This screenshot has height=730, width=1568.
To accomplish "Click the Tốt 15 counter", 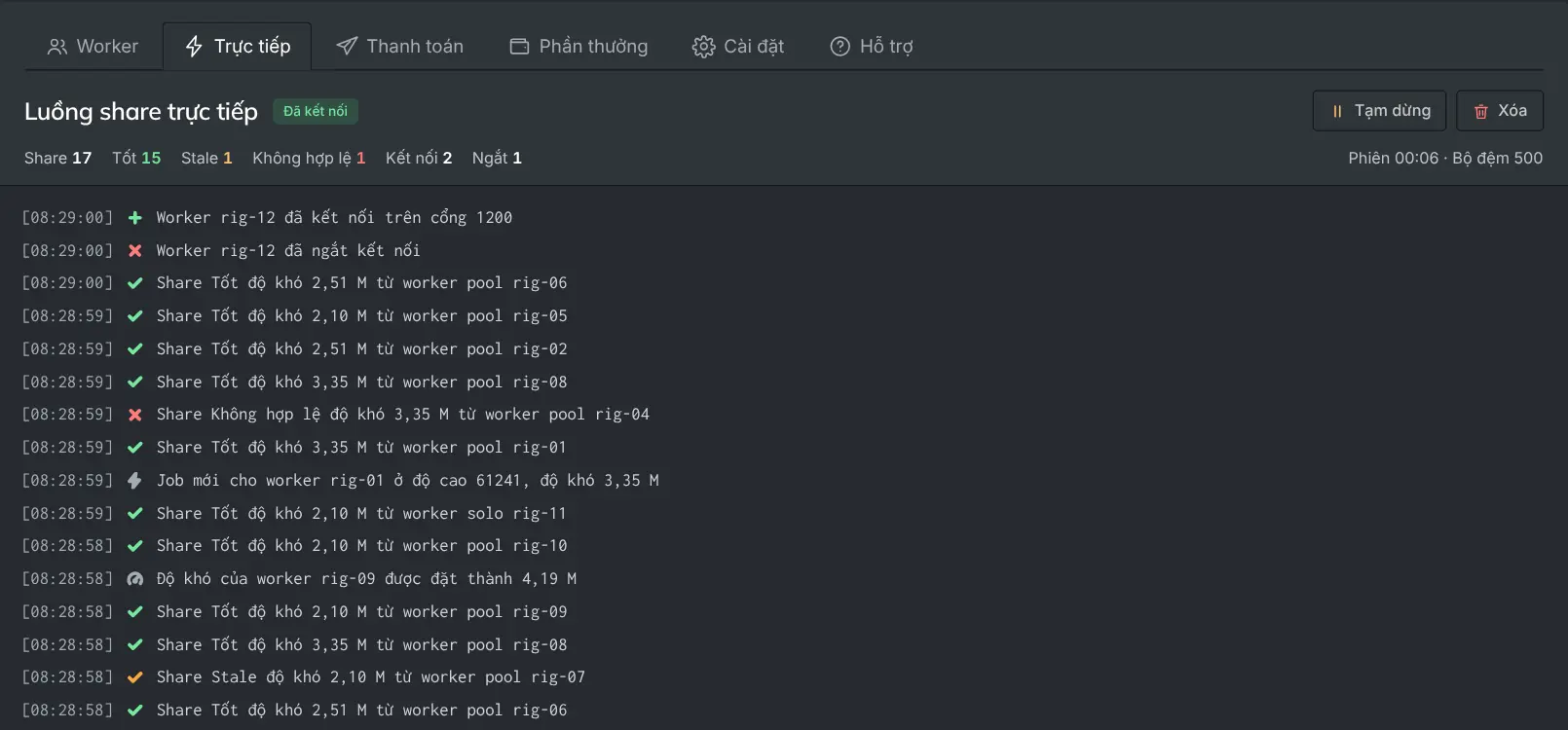I will point(136,158).
